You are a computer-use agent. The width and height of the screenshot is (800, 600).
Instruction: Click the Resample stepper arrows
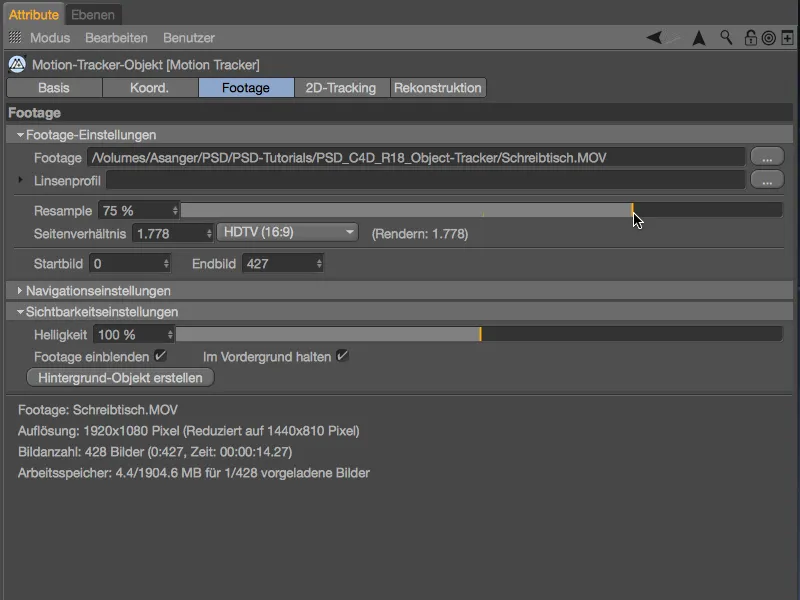[175, 211]
